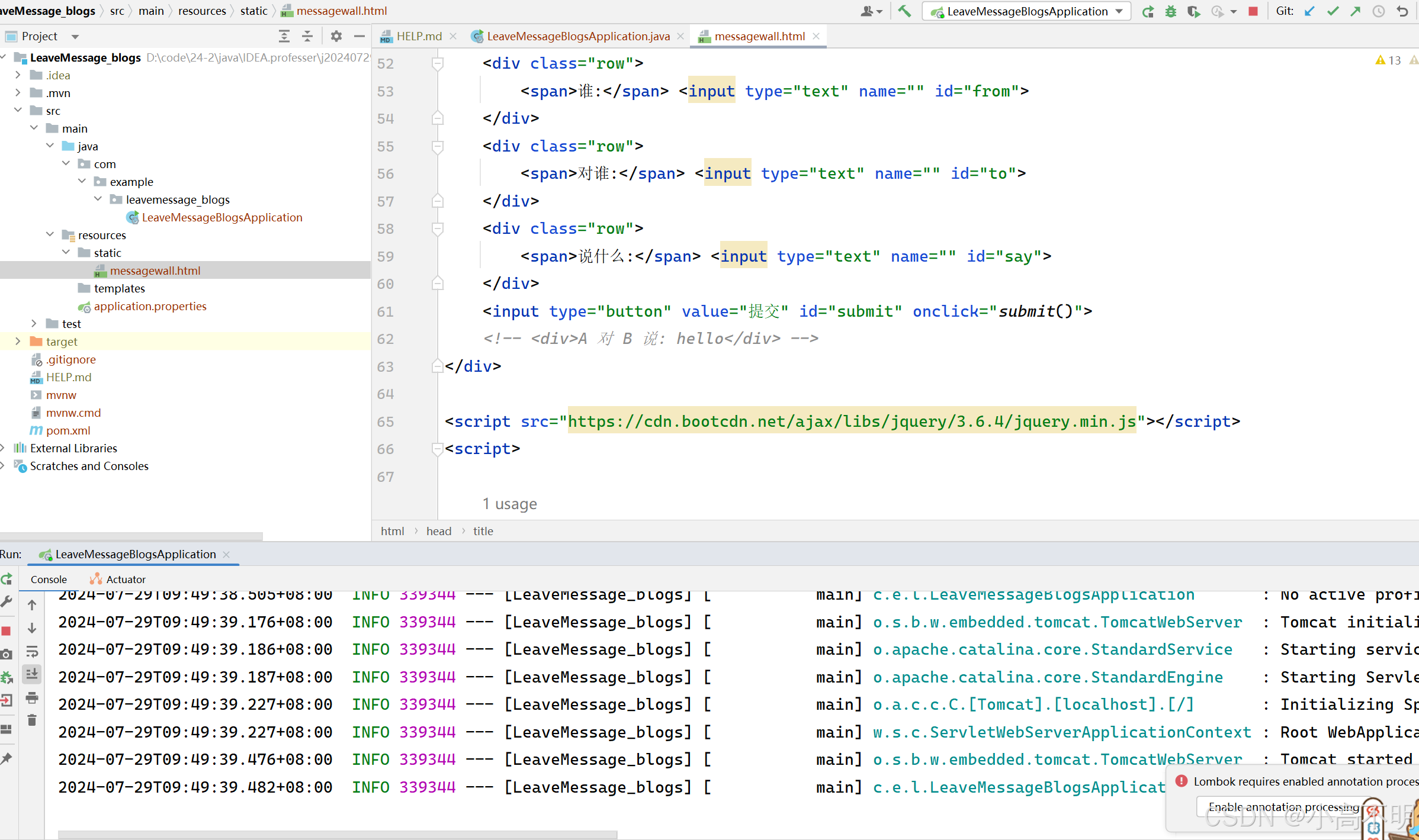
Task: Open profiler dropdown arrow in top toolbar
Action: pyautogui.click(x=1234, y=11)
